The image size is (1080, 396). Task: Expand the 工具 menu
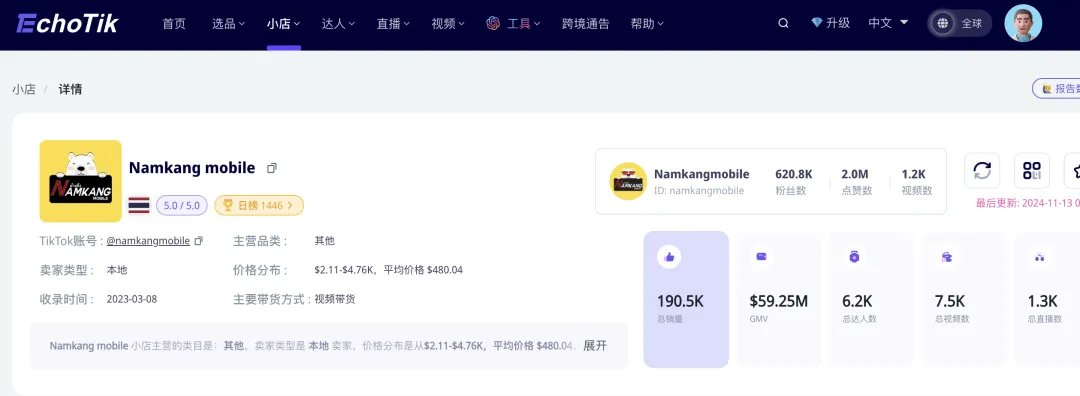(524, 23)
